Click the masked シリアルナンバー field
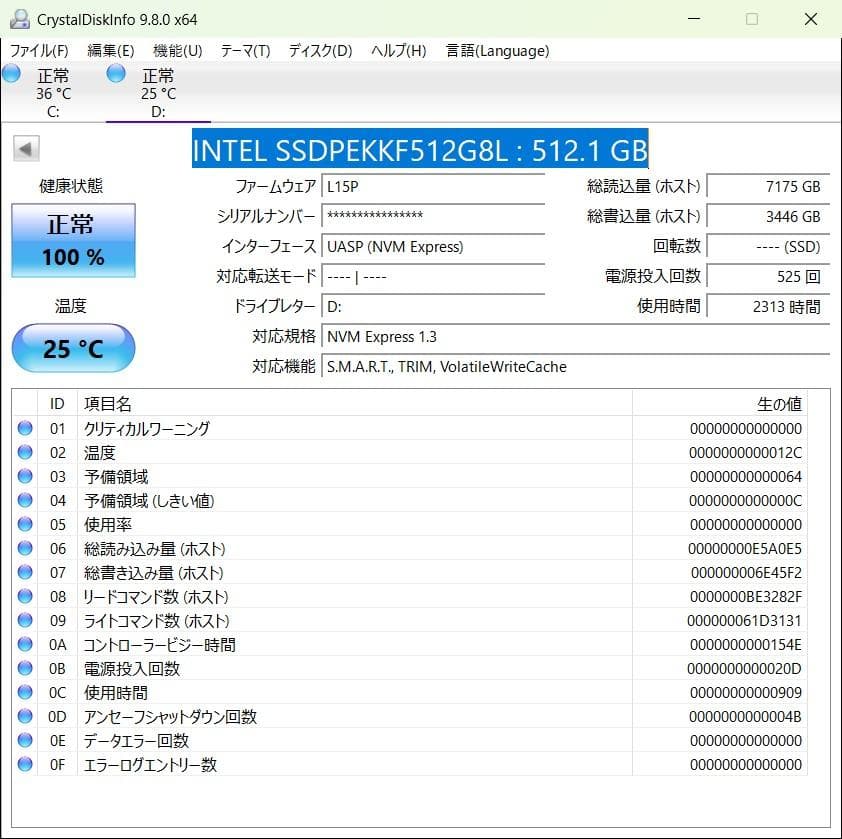 (x=433, y=216)
